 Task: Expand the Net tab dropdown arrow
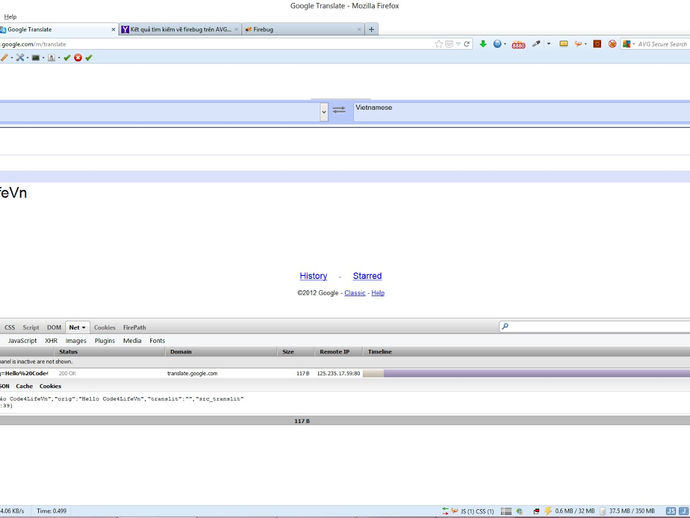click(x=84, y=327)
